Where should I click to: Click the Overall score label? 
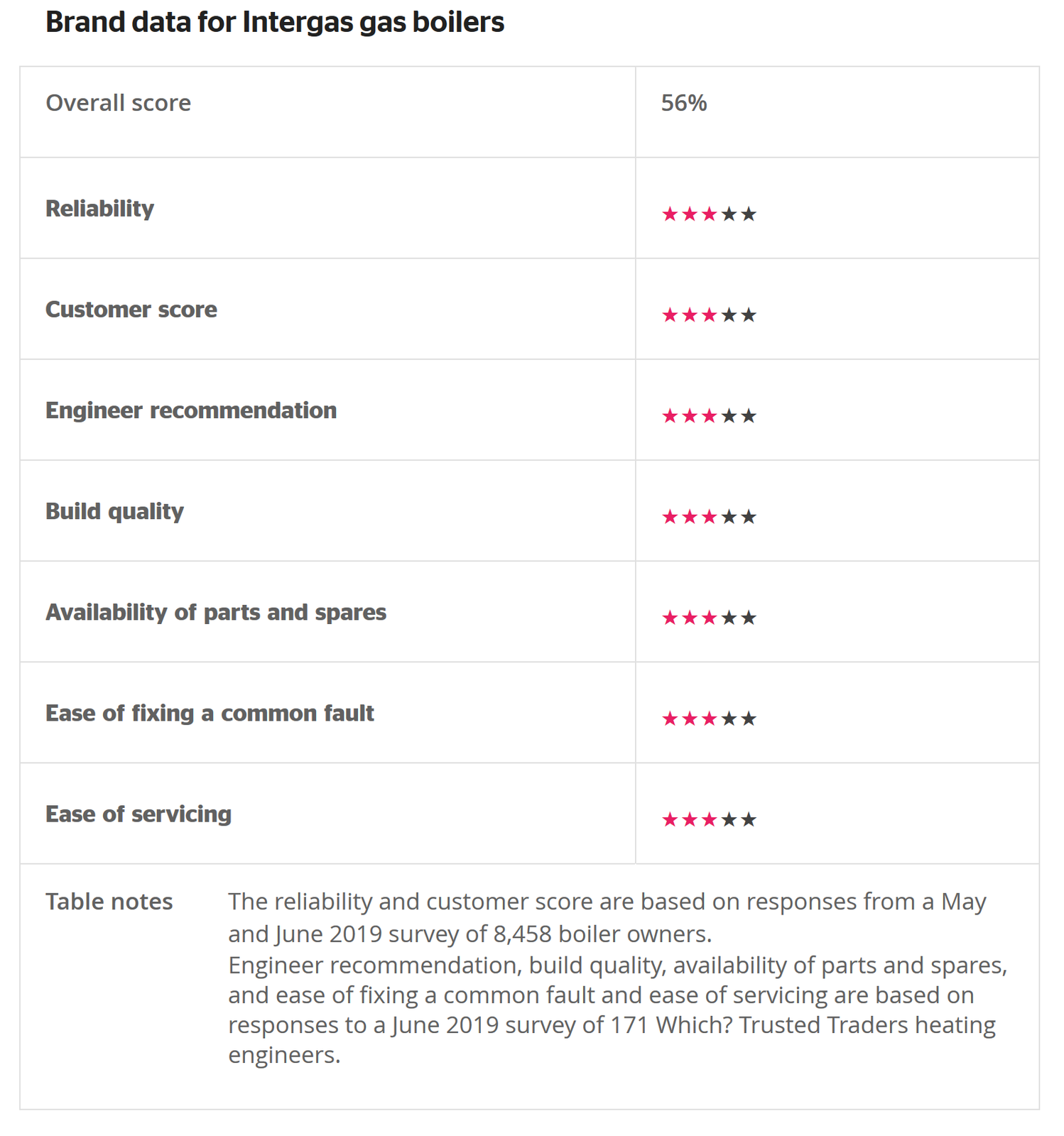[118, 103]
